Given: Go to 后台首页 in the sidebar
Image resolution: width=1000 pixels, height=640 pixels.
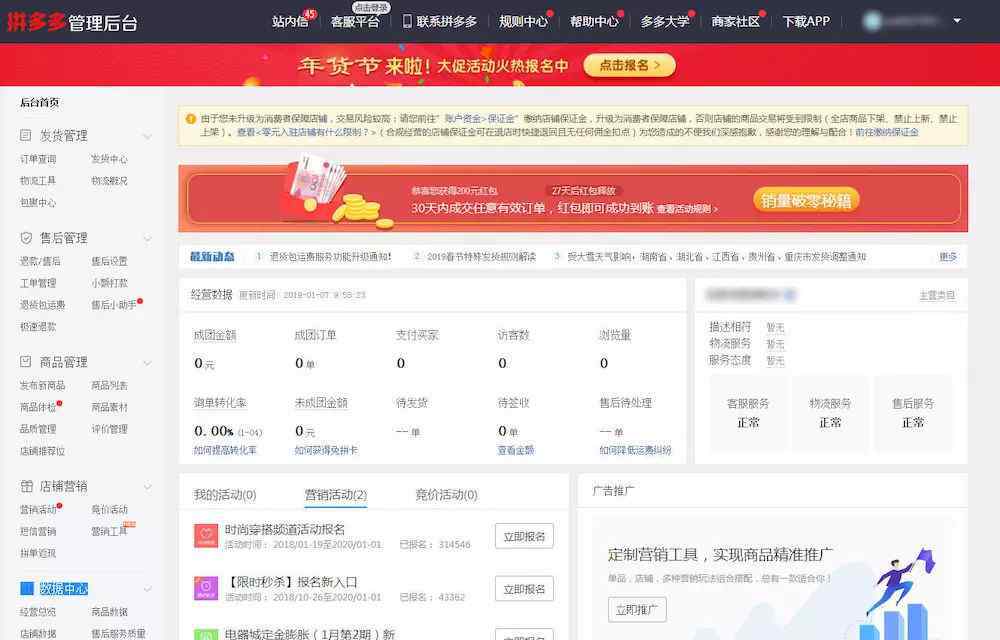Looking at the screenshot, I should (40, 102).
